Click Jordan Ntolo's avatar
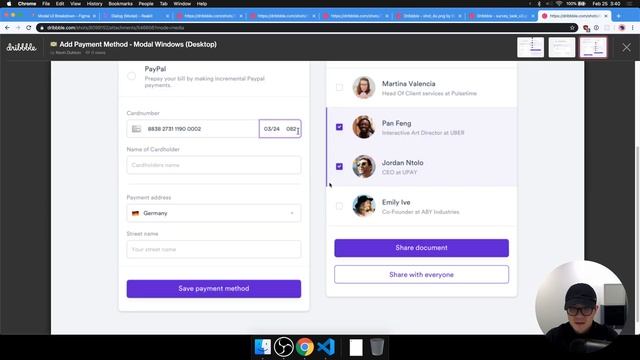 (x=364, y=167)
